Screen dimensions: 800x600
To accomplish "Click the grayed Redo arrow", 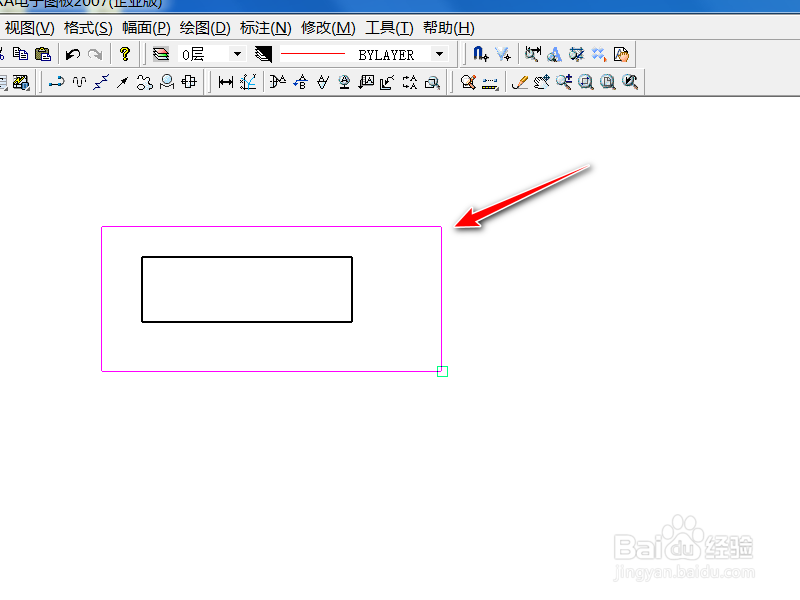I will coord(95,54).
